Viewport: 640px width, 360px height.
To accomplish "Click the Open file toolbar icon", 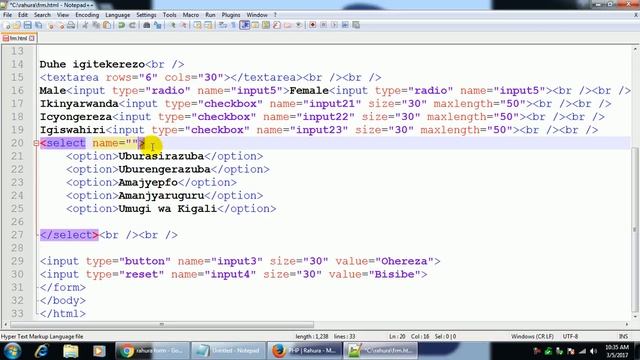I will 16,25.
